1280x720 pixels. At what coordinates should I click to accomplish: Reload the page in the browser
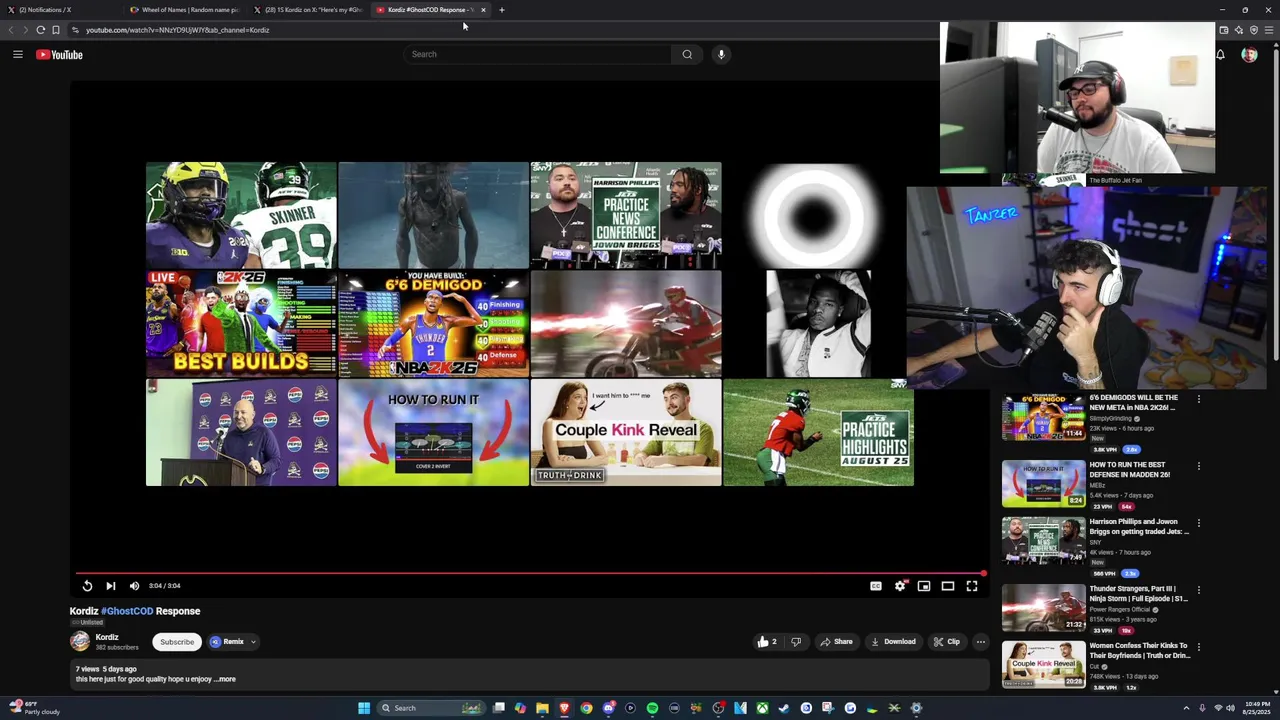click(x=40, y=30)
